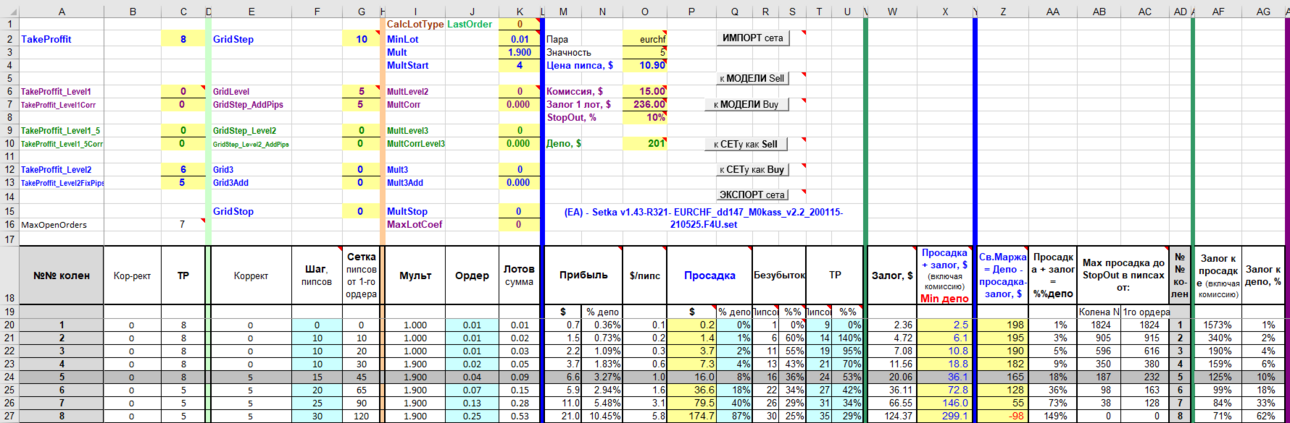Select row 24 header

(x=9, y=377)
